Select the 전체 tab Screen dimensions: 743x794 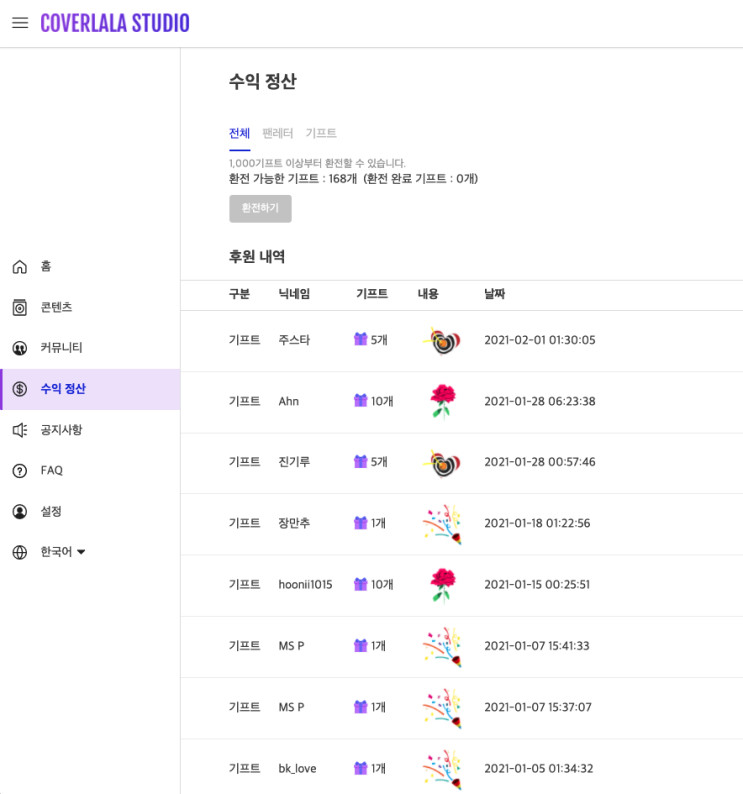240,133
